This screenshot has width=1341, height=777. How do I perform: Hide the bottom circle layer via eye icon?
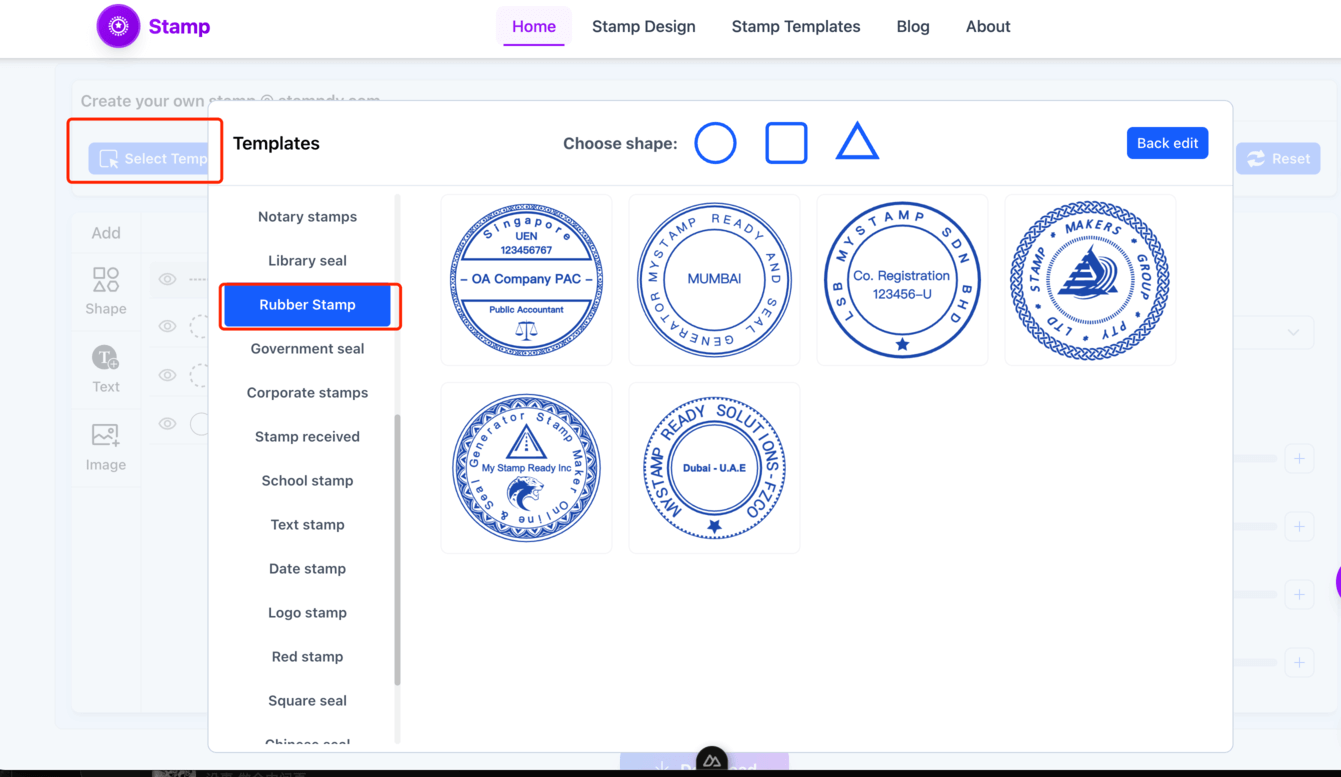(166, 423)
